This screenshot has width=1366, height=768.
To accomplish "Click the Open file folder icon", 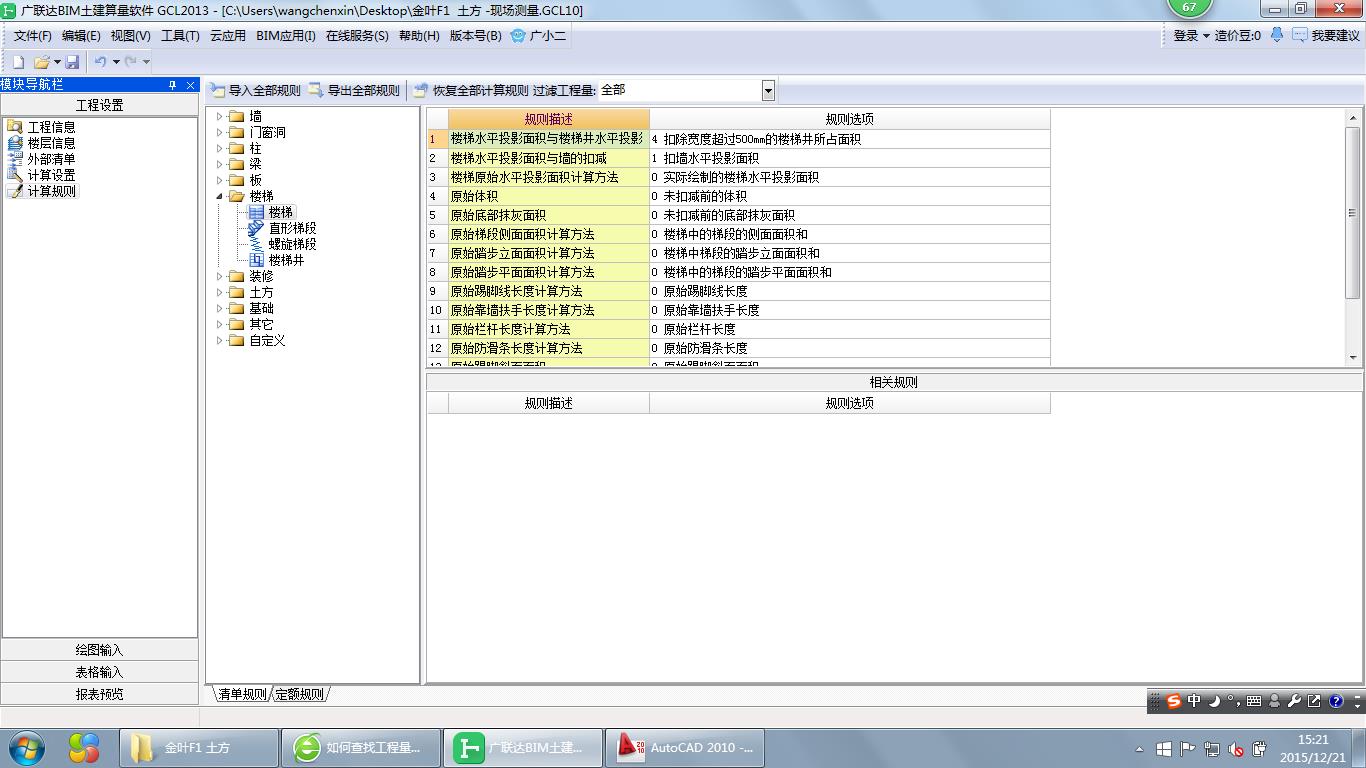I will click(42, 62).
